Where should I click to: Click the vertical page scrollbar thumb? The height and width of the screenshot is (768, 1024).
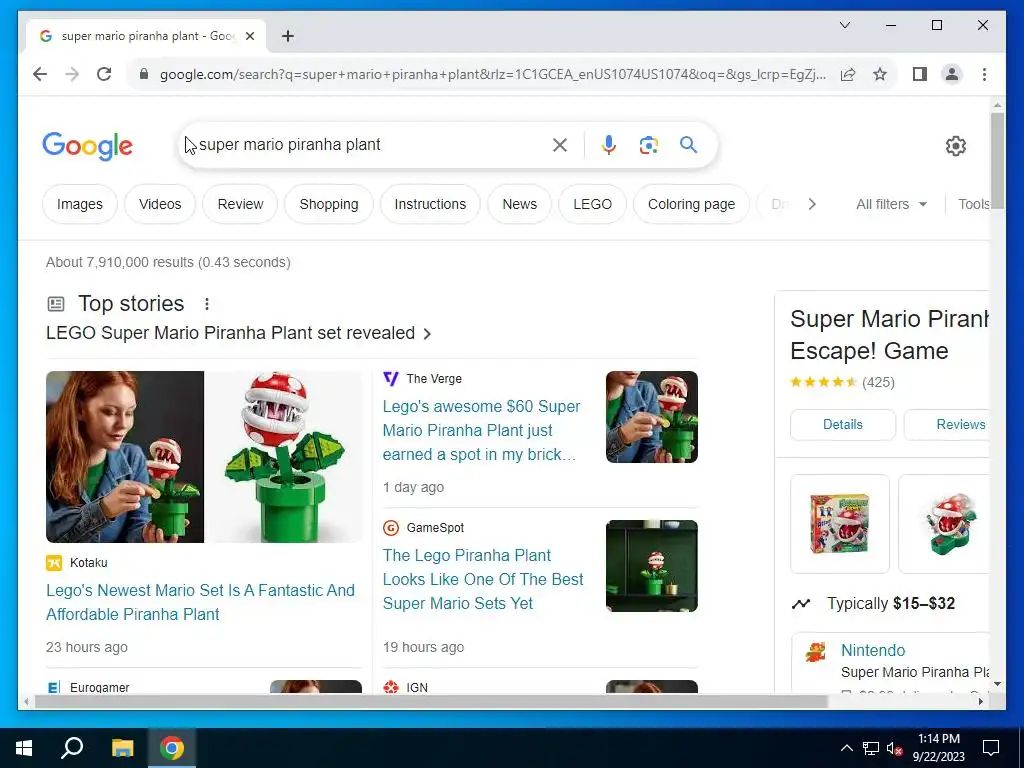coord(997,161)
